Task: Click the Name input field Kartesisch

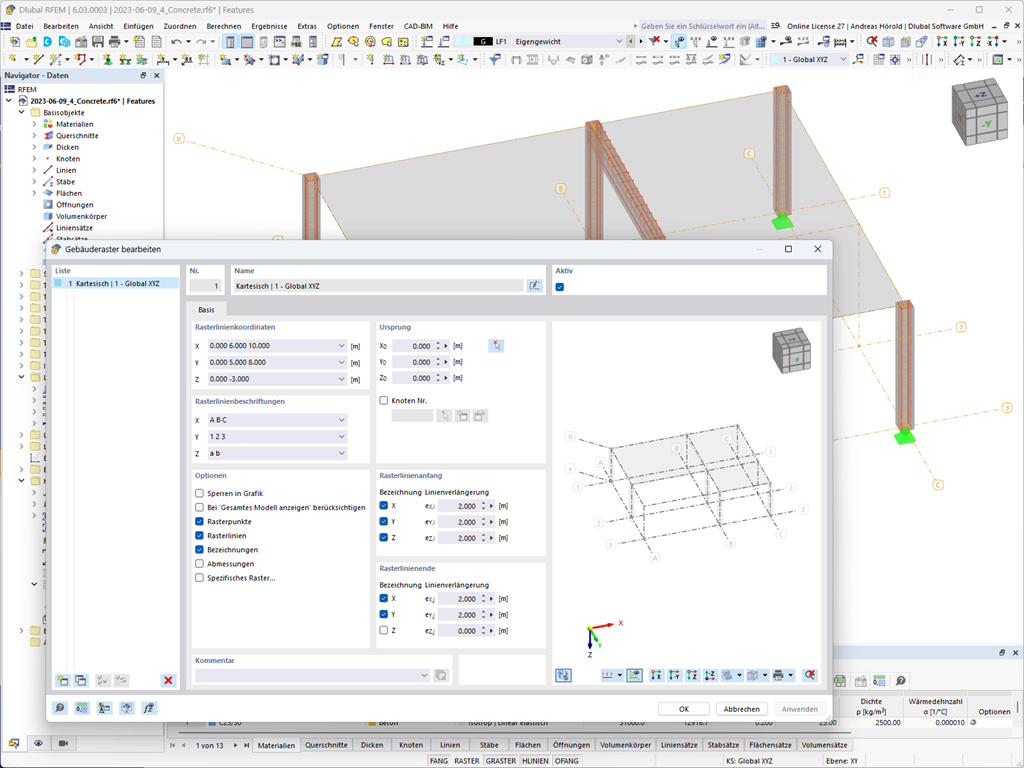Action: (x=379, y=286)
